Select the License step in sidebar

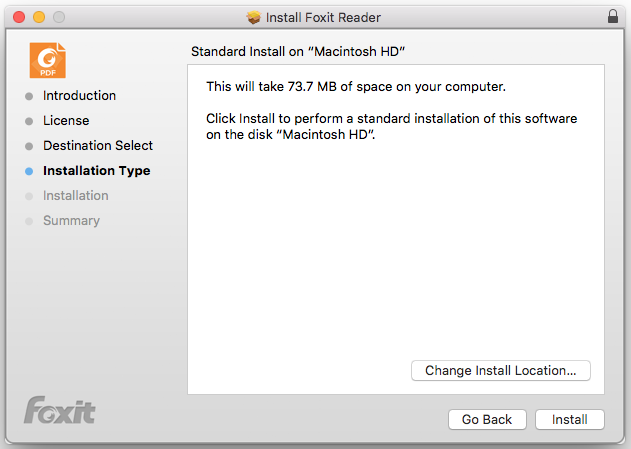point(66,121)
